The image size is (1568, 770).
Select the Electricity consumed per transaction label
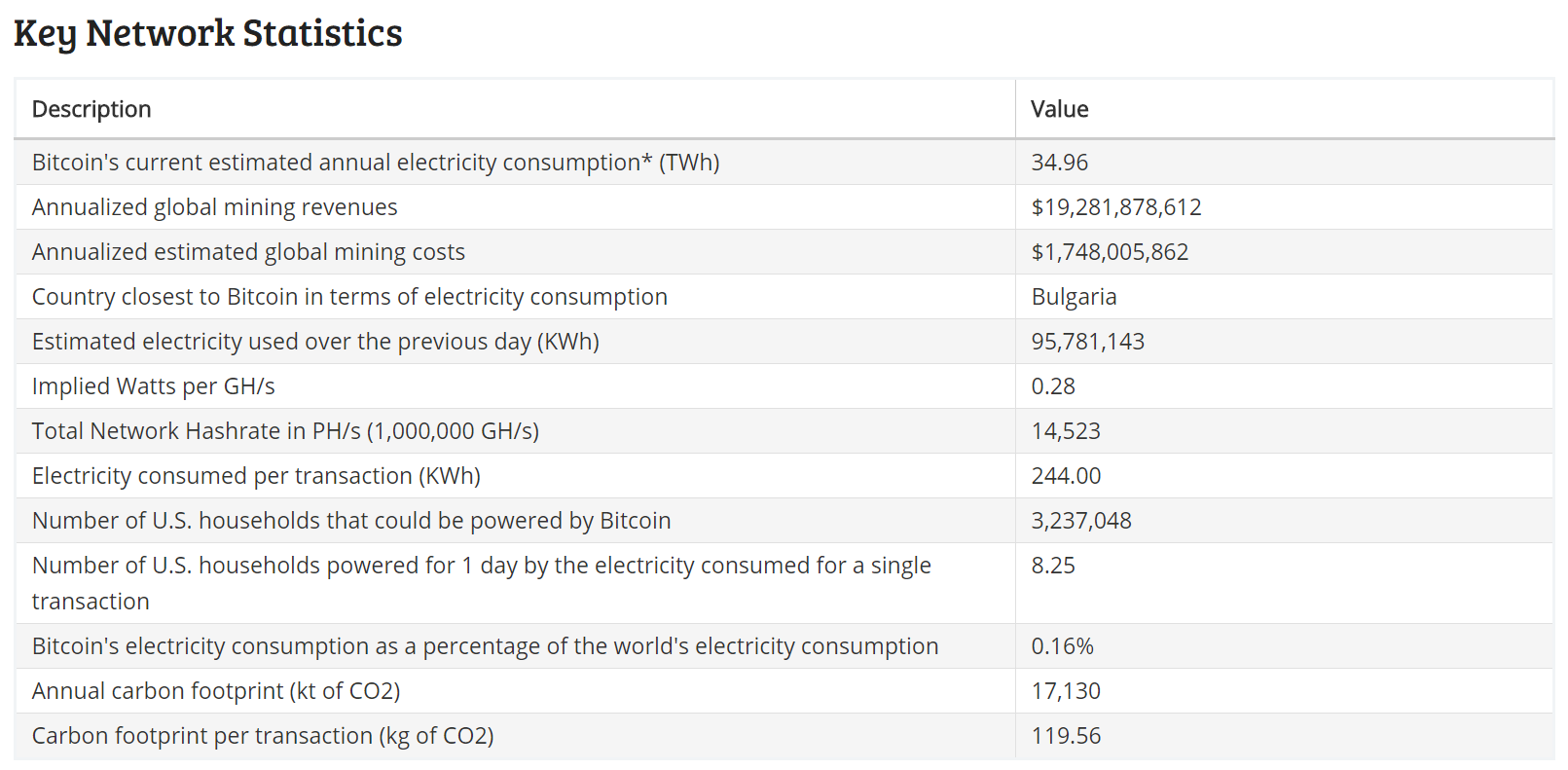click(x=256, y=476)
